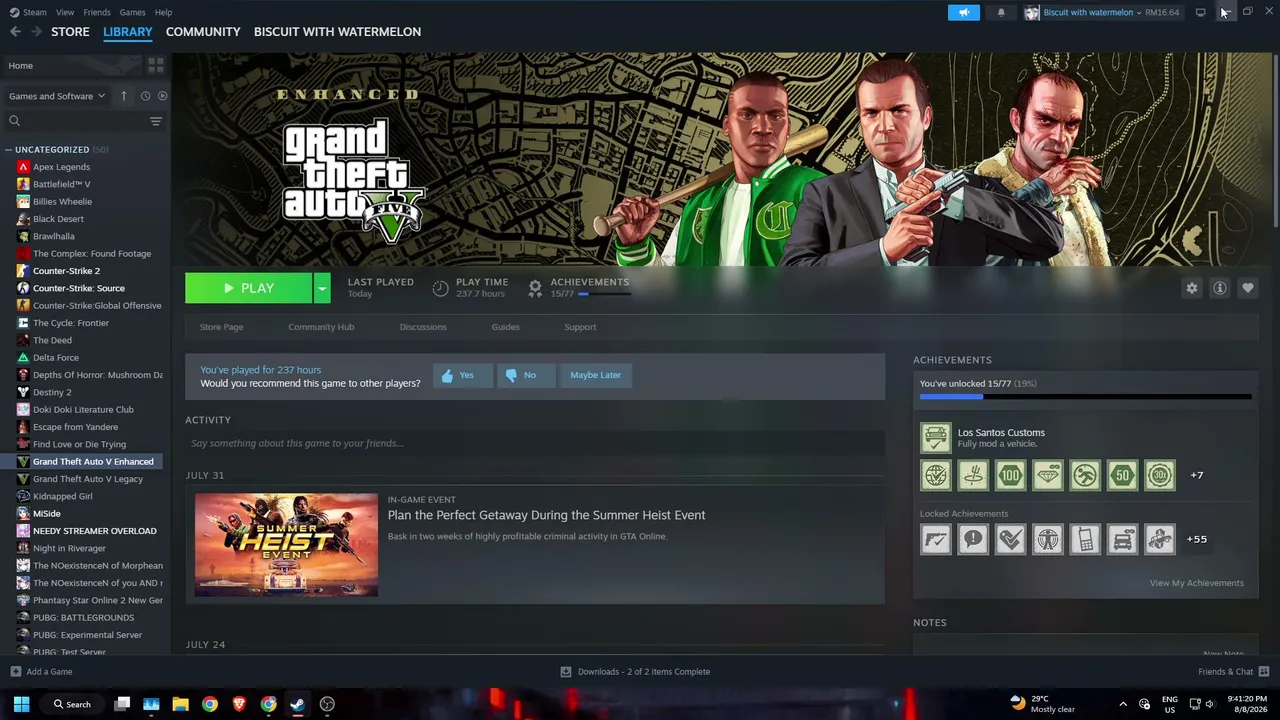The image size is (1280, 720).
Task: Expand +7 more unlocked achievements
Action: point(1196,475)
